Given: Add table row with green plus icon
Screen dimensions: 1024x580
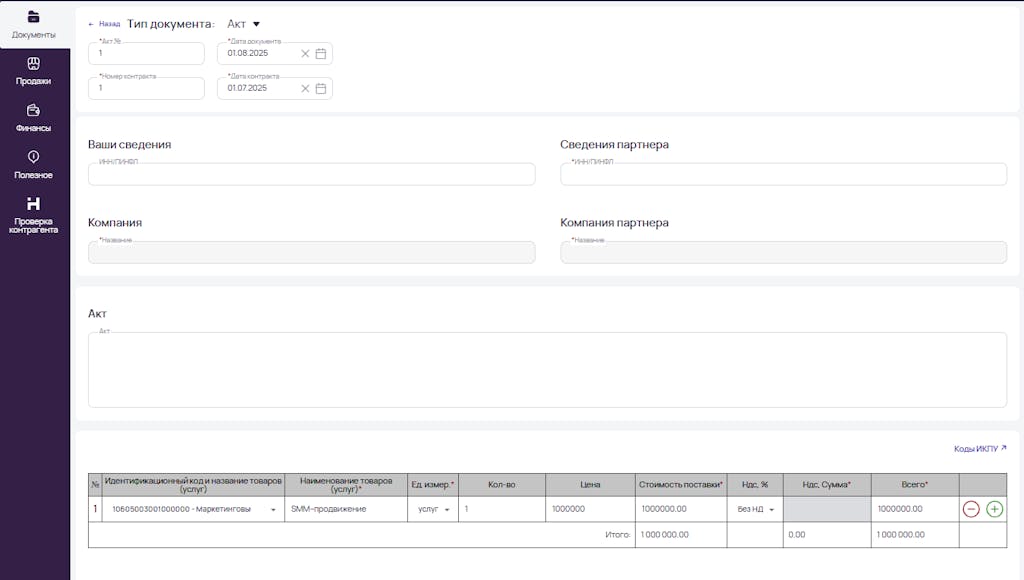Looking at the screenshot, I should tap(995, 509).
